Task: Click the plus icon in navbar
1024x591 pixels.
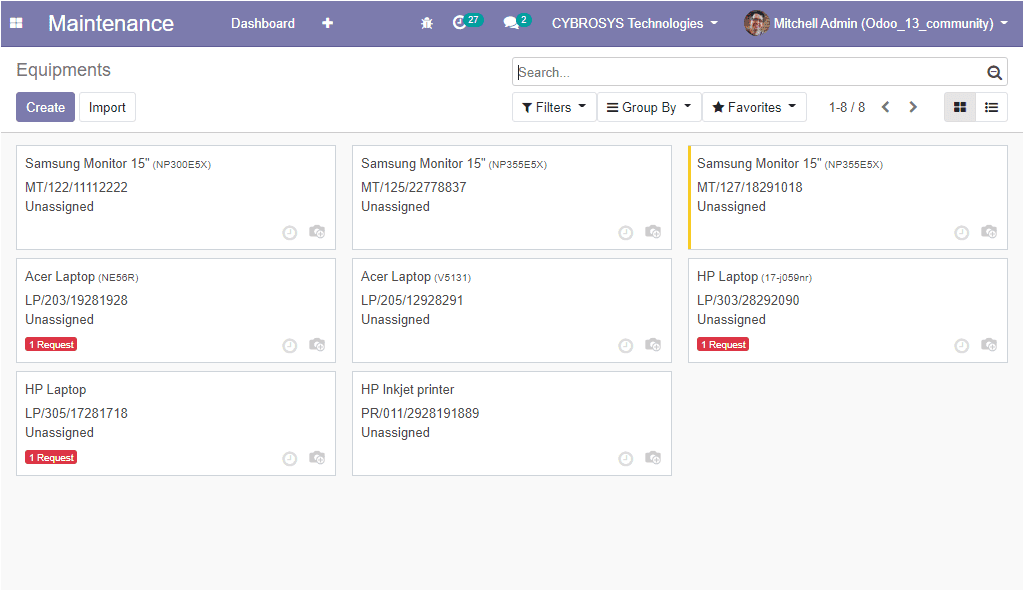Action: [x=327, y=23]
